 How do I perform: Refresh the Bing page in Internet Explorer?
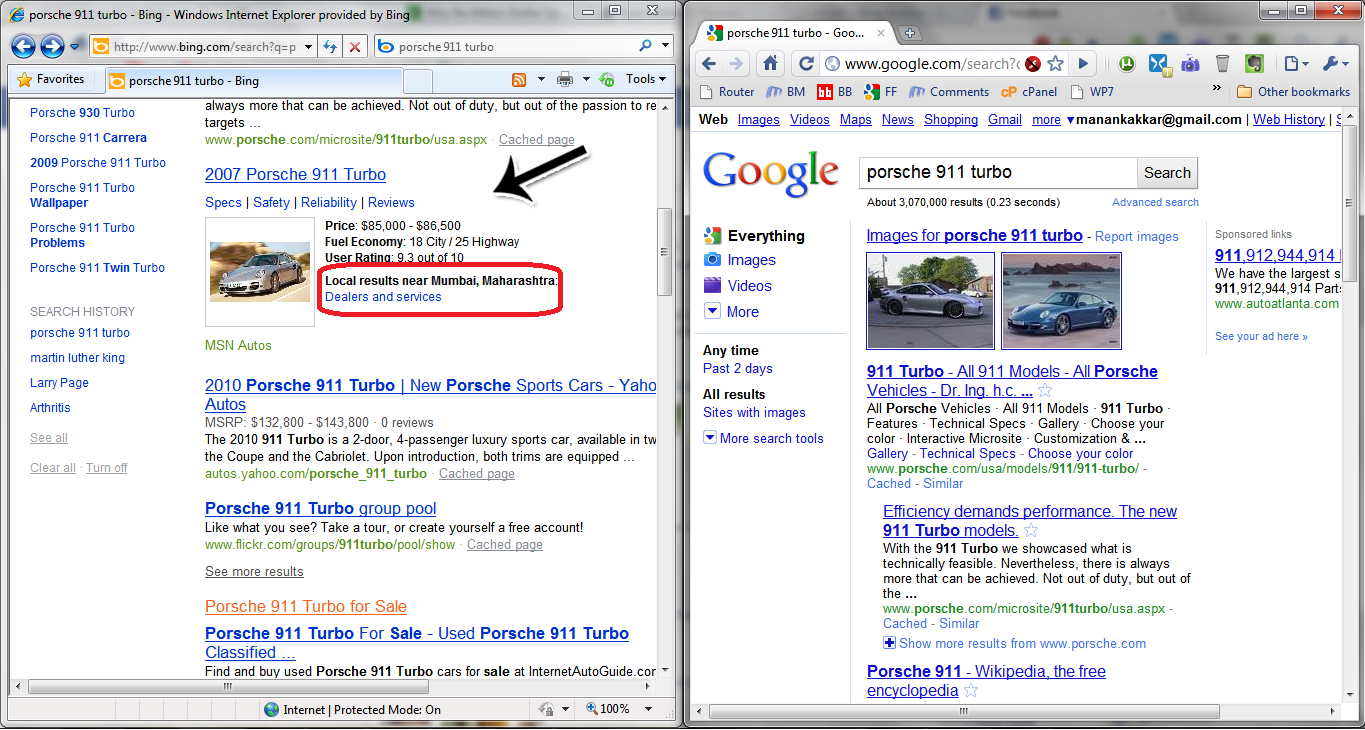point(330,47)
